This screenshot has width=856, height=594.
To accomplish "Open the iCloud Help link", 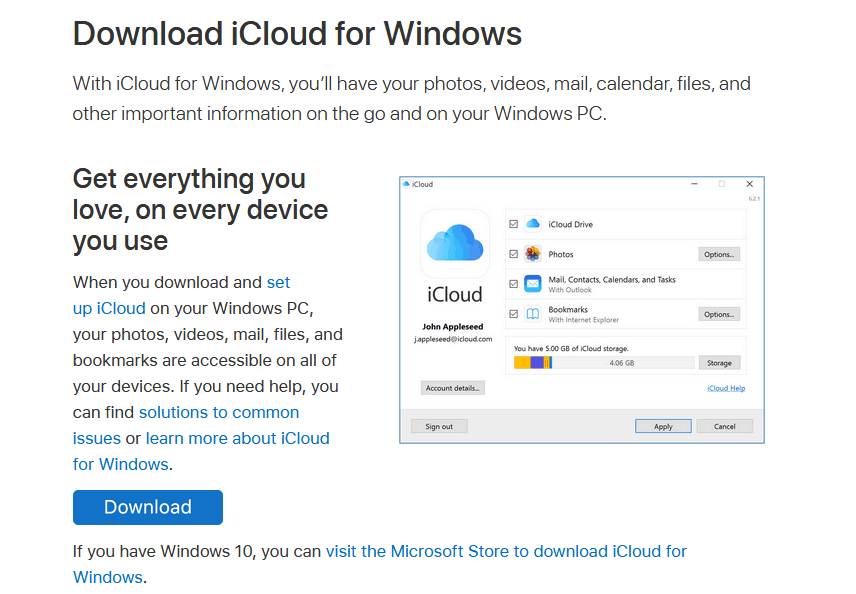I will pos(726,388).
